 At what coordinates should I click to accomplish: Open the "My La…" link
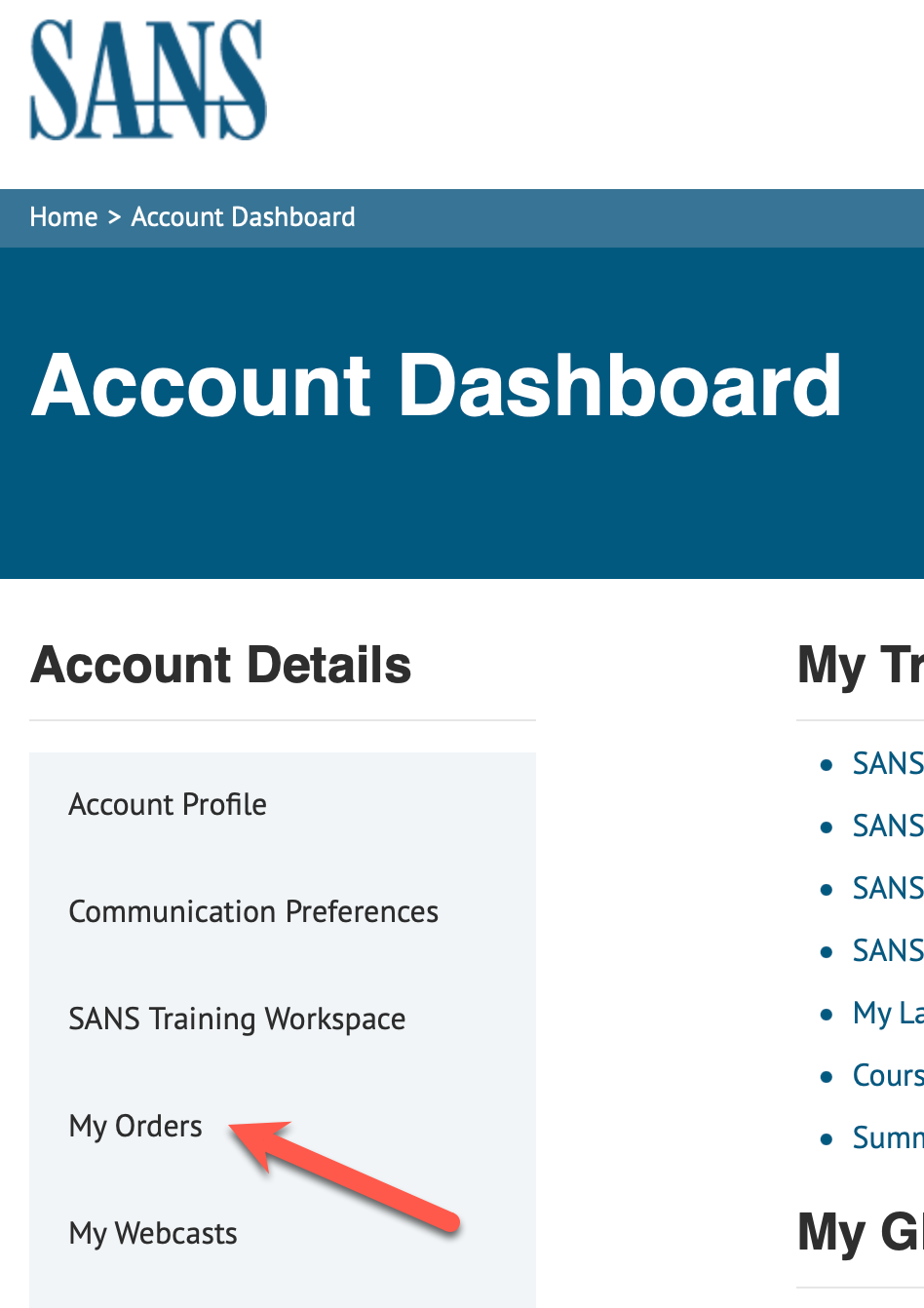click(x=887, y=1014)
